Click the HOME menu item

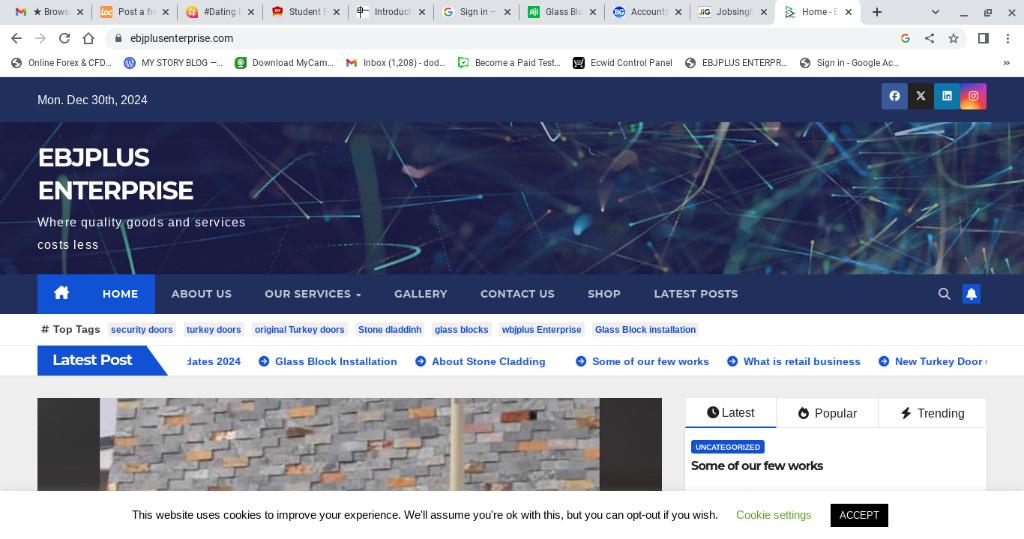(x=120, y=294)
